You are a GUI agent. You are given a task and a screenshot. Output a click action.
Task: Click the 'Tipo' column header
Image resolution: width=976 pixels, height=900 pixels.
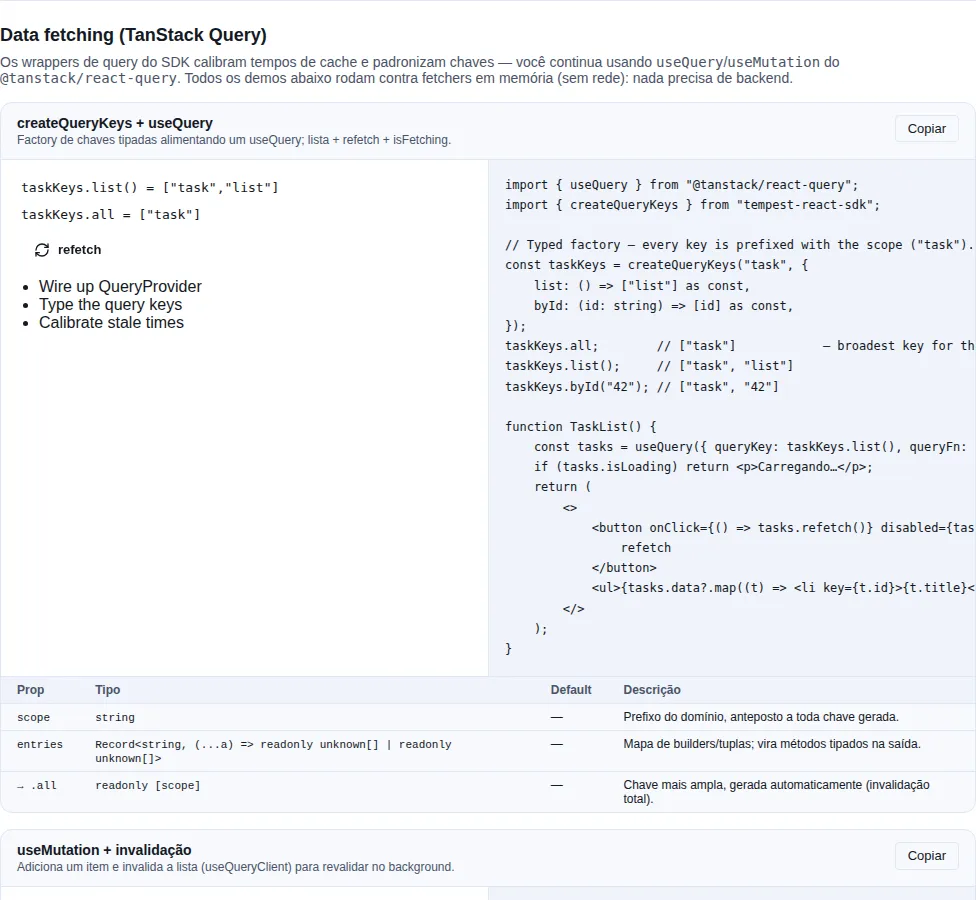tap(108, 690)
